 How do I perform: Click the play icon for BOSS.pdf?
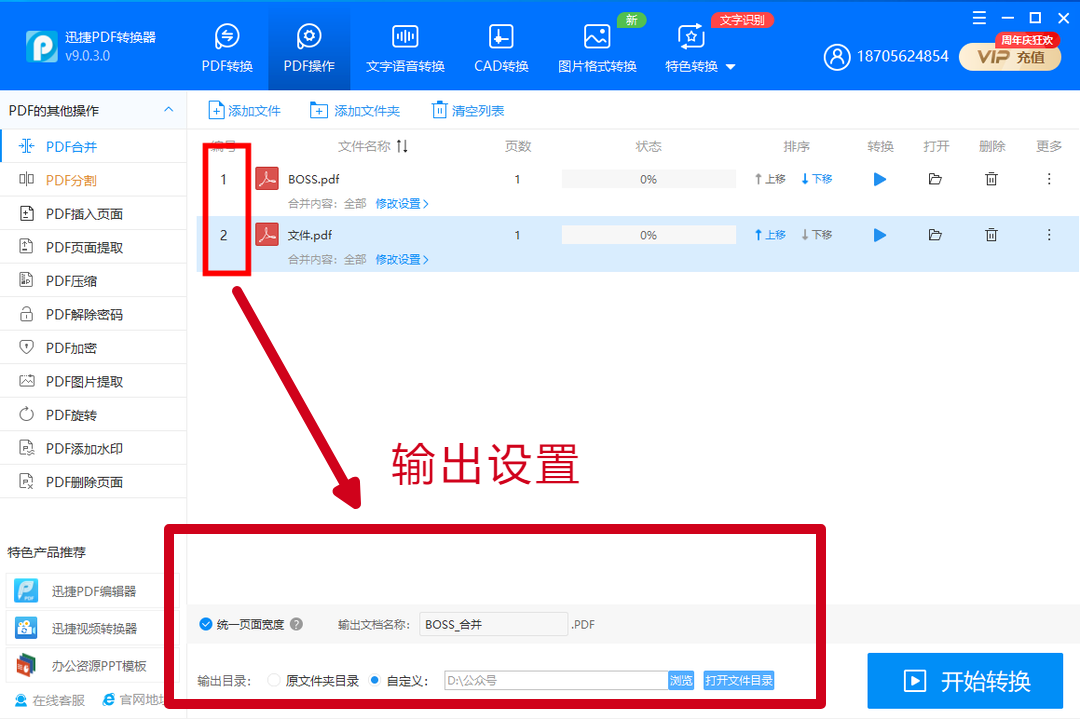coord(880,179)
